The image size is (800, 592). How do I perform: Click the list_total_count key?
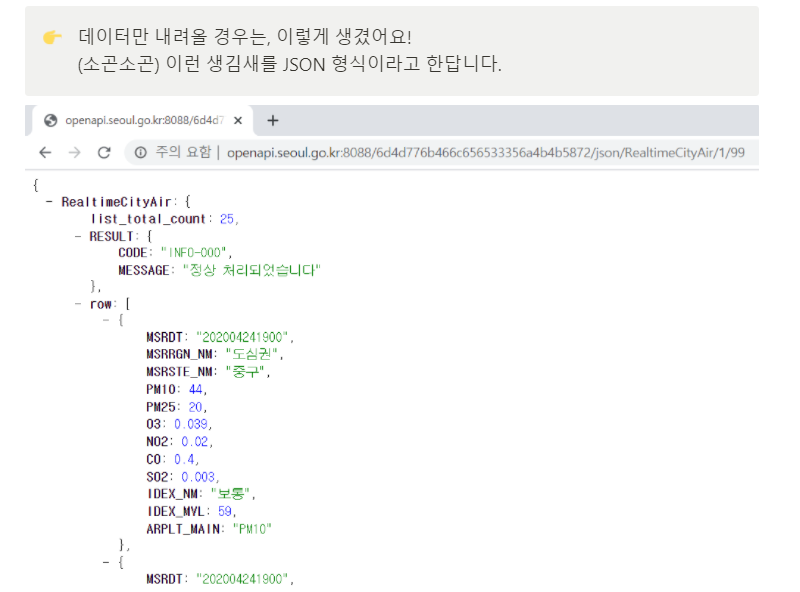point(148,219)
